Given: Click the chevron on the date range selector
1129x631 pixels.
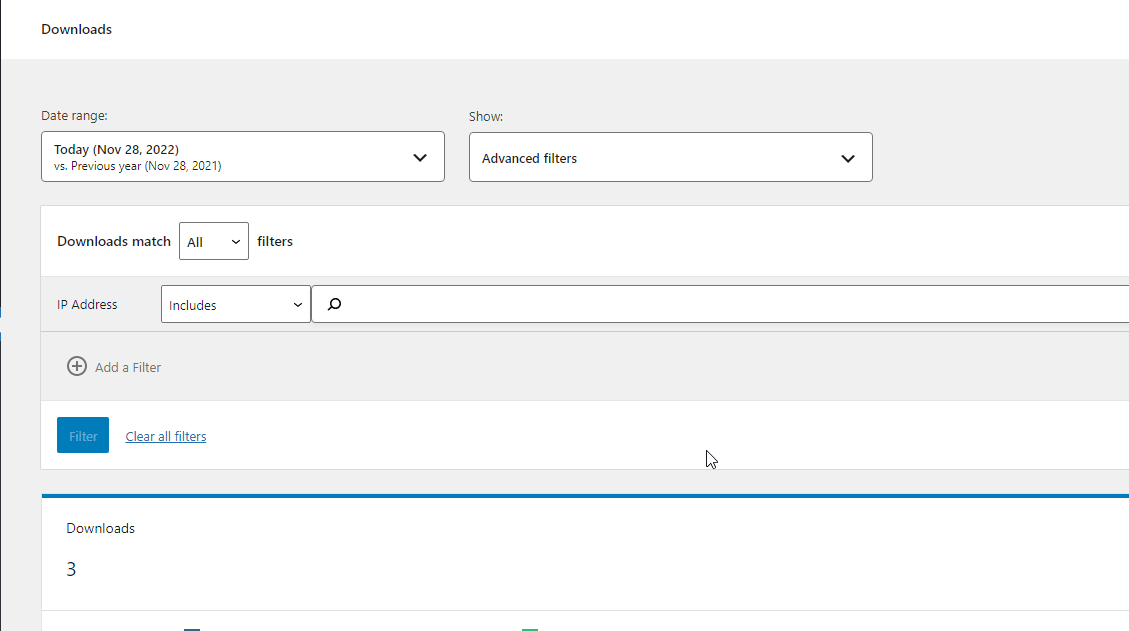Looking at the screenshot, I should point(420,156).
